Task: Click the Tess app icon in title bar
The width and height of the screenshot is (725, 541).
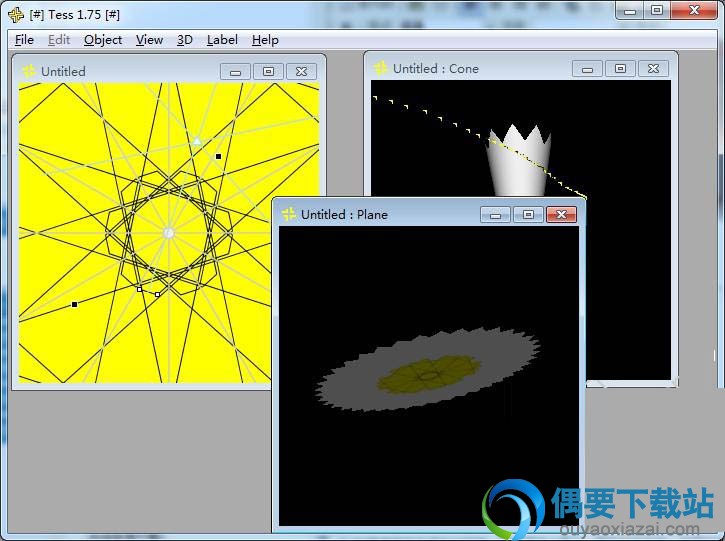Action: pos(16,15)
